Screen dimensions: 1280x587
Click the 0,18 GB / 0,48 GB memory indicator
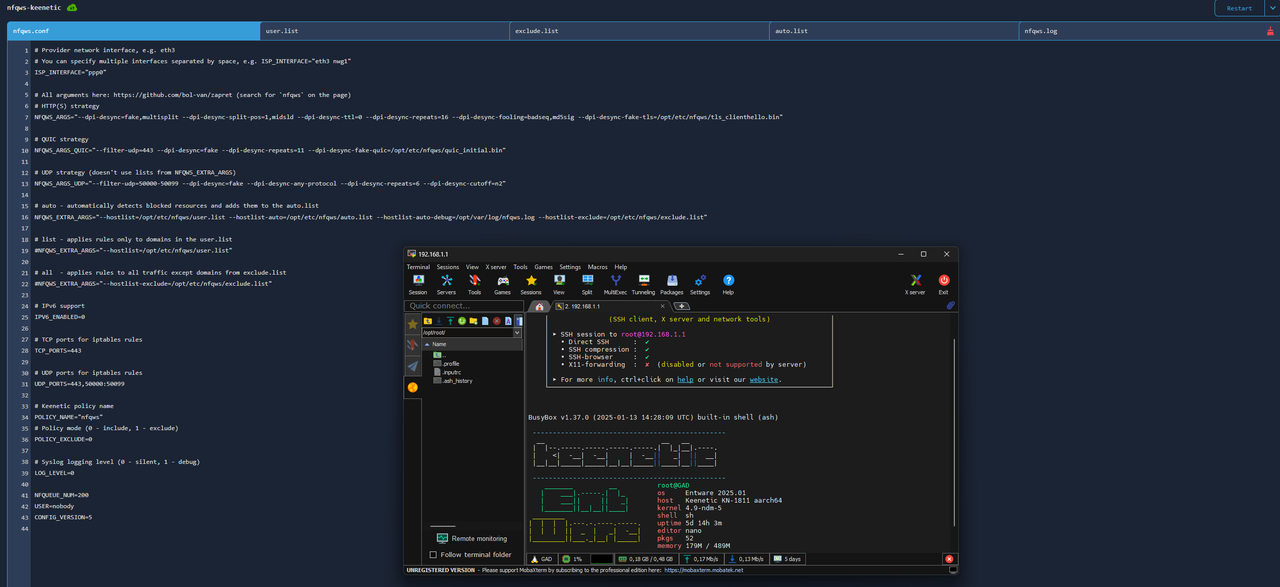pyautogui.click(x=645, y=559)
